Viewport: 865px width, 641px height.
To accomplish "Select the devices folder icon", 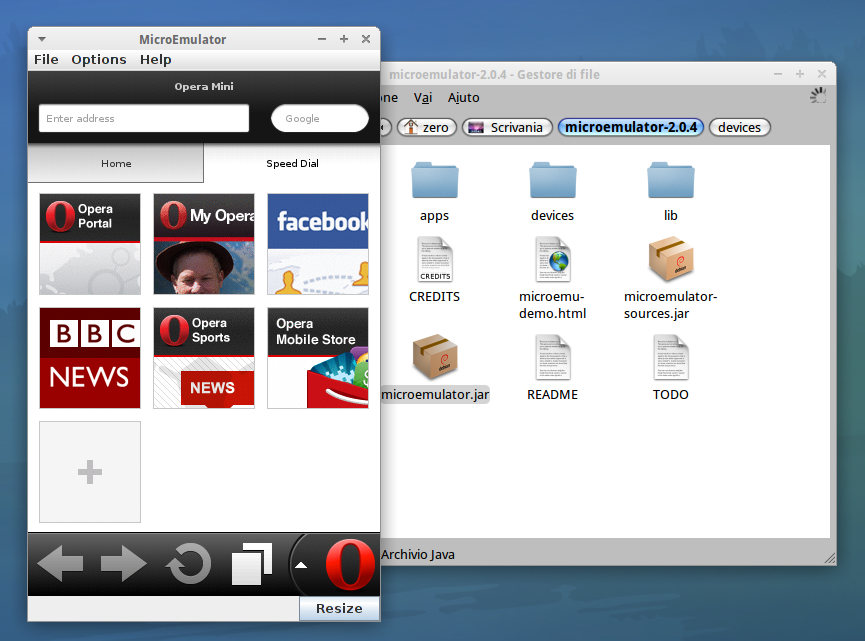I will point(553,180).
